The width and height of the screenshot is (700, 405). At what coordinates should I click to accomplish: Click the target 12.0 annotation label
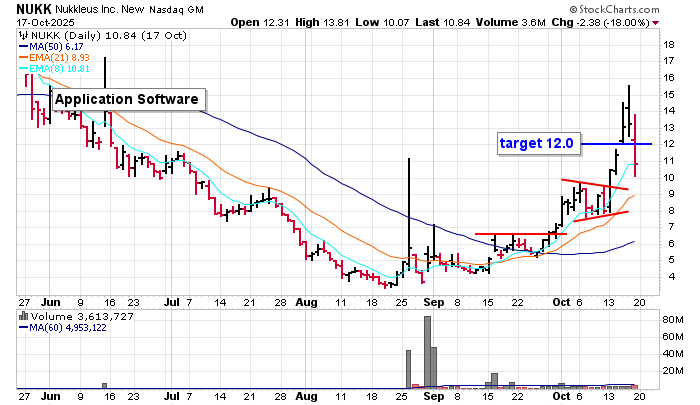[536, 143]
